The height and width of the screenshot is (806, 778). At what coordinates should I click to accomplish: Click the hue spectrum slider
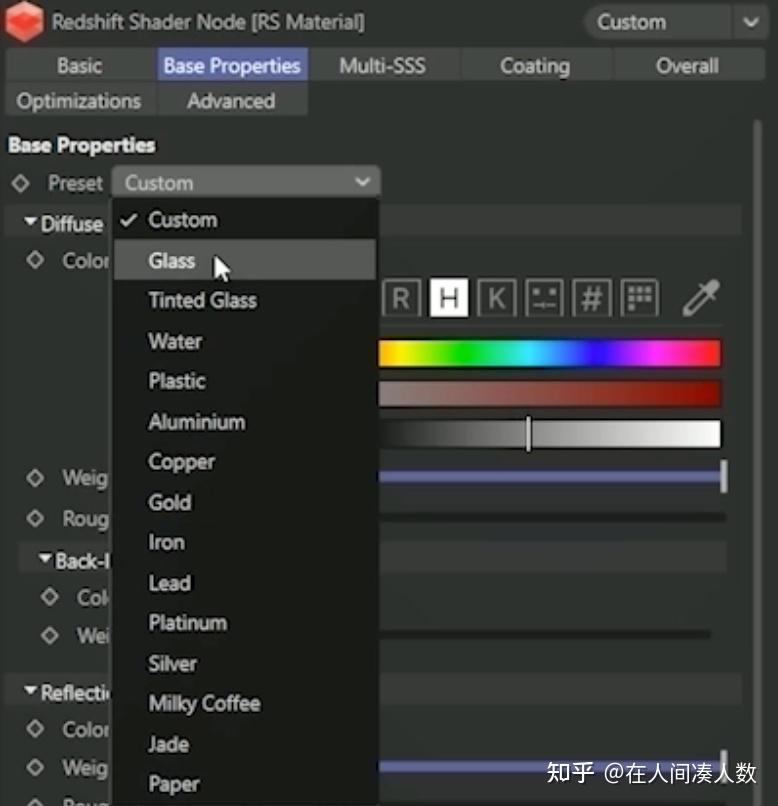point(550,352)
